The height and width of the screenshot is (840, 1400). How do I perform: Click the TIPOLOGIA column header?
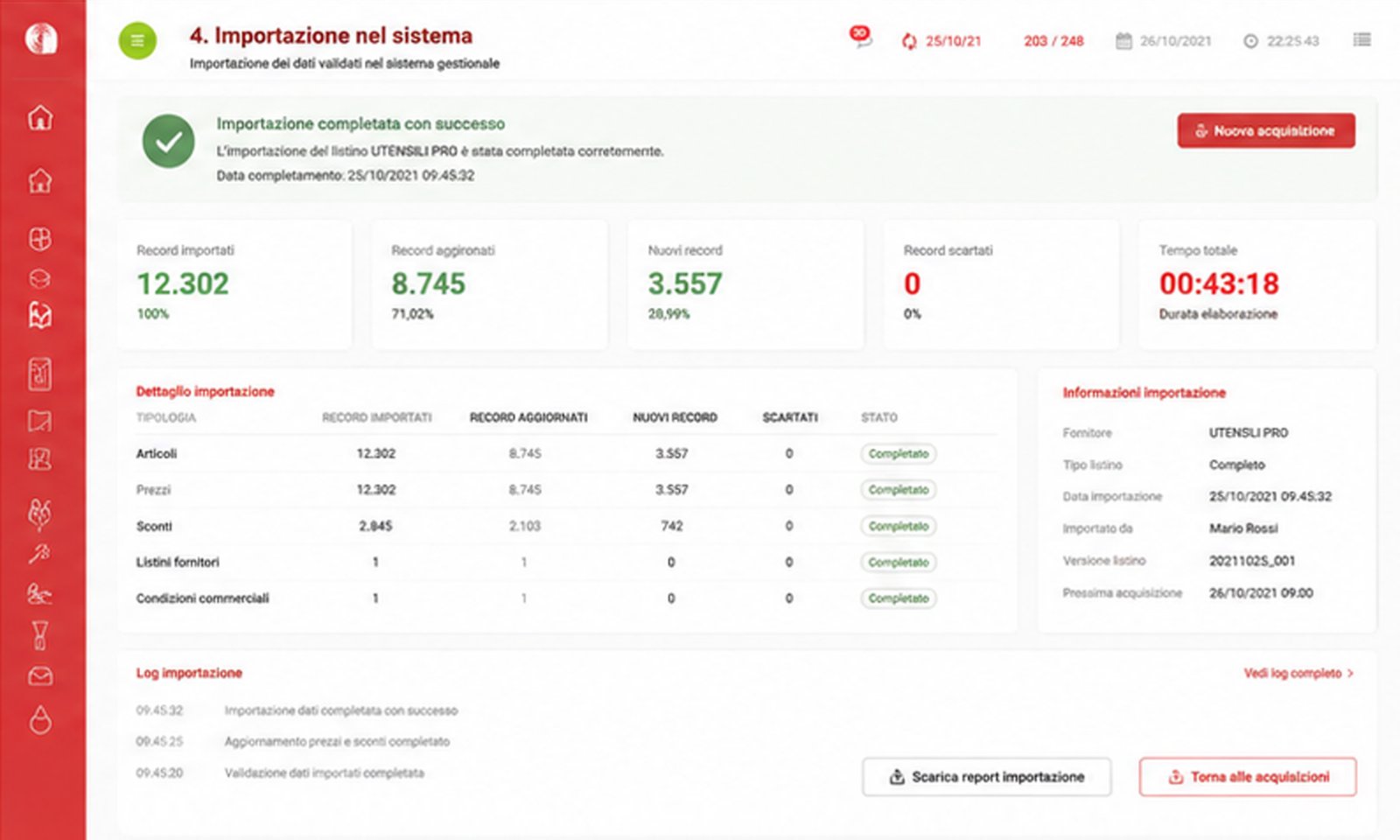(166, 417)
